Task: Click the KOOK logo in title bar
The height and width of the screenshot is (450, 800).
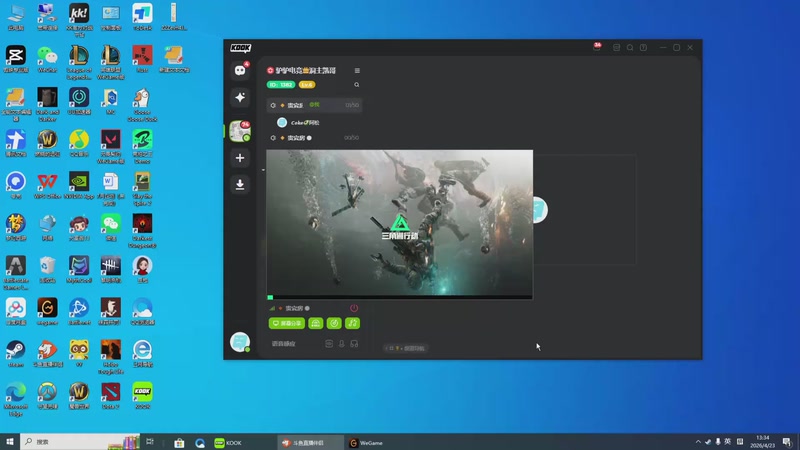Action: (240, 48)
